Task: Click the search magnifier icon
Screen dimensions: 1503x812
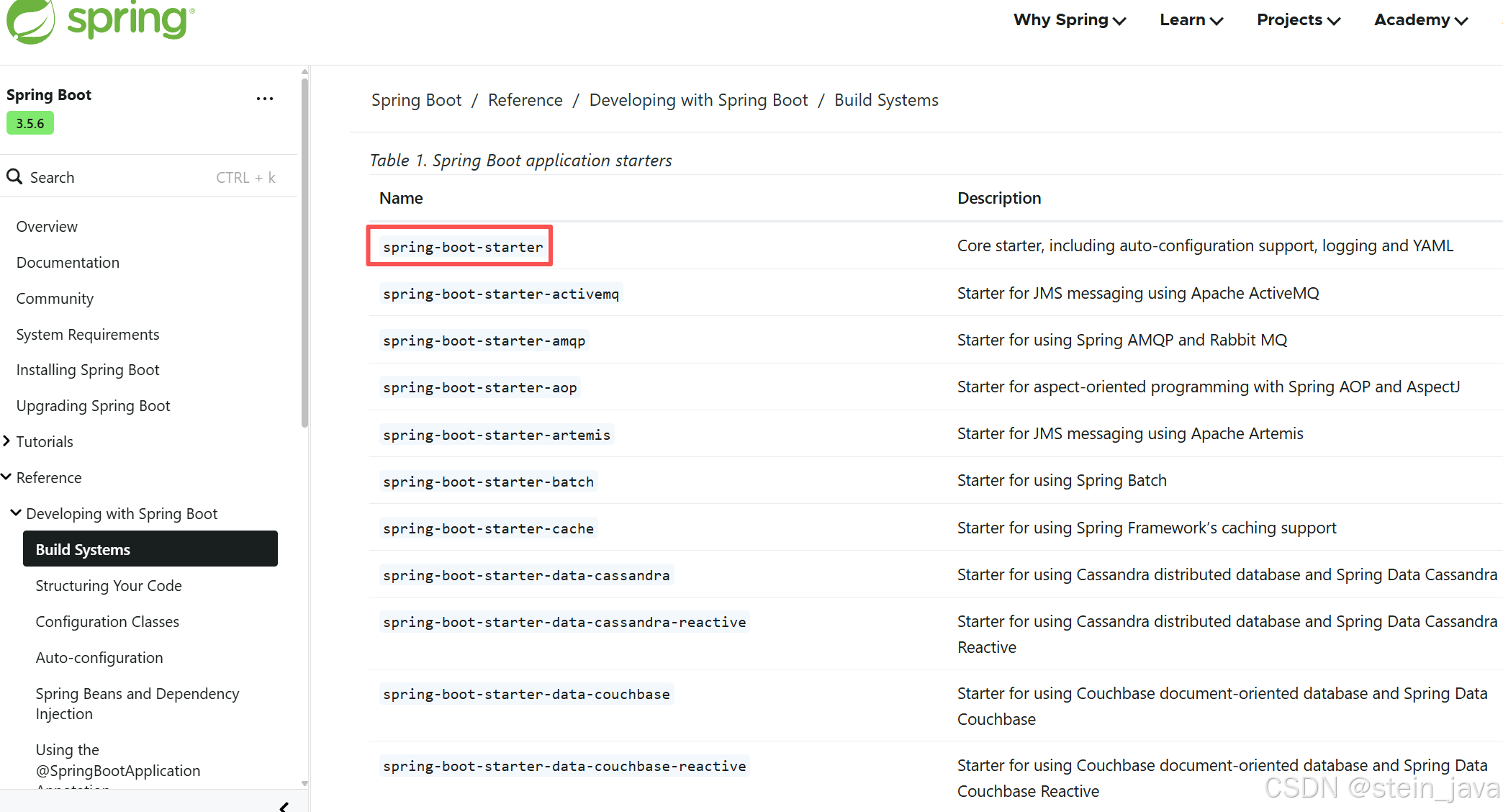Action: [x=14, y=176]
